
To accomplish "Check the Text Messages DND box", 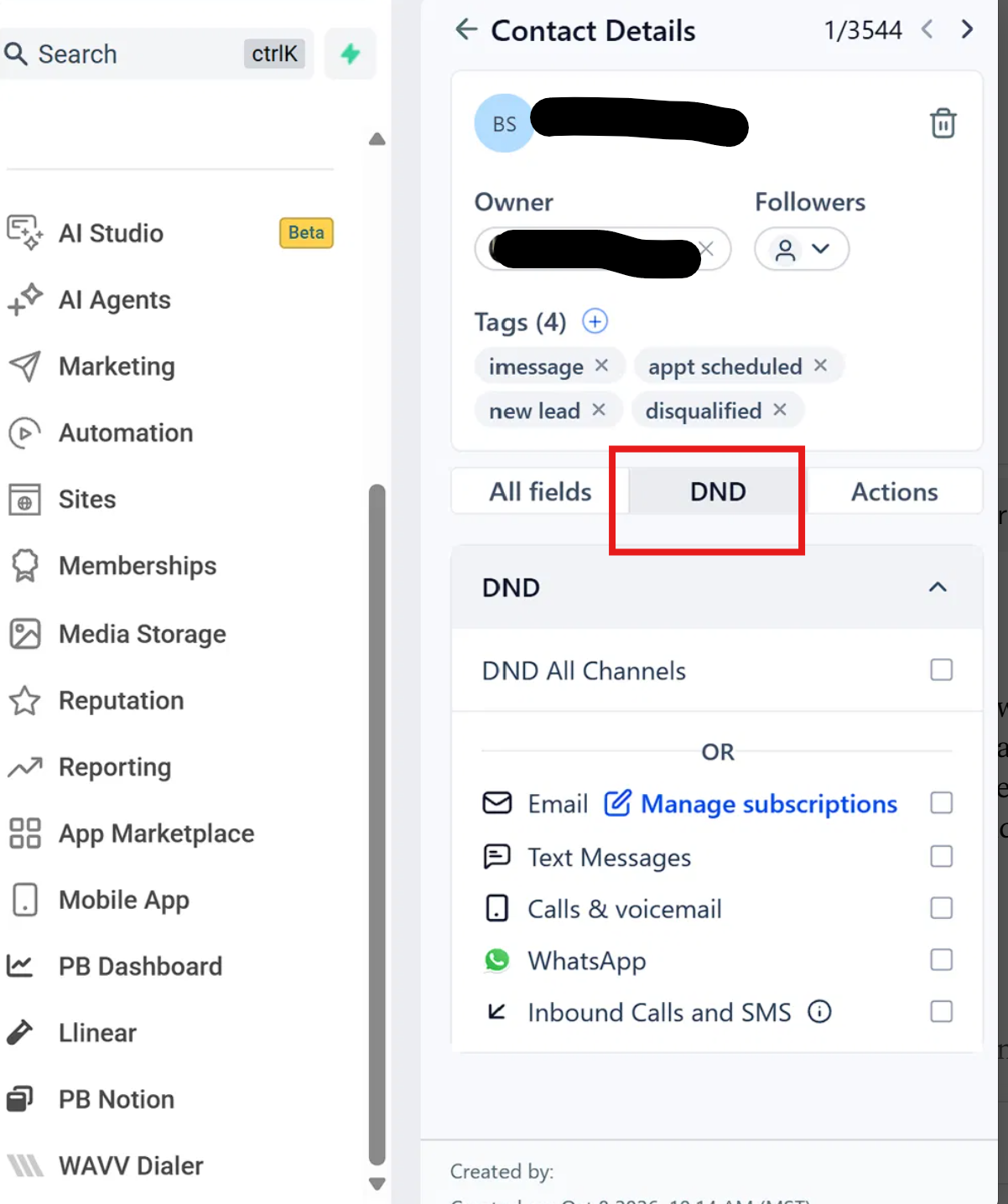I will 941,856.
